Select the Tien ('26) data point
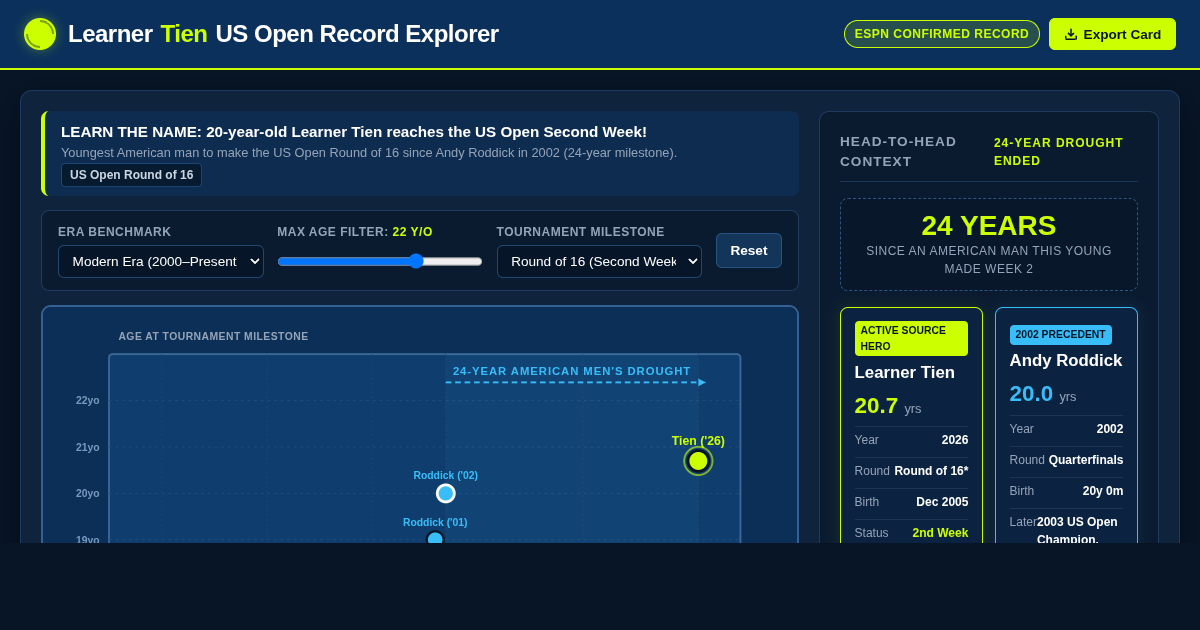The image size is (1200, 630). click(x=698, y=461)
